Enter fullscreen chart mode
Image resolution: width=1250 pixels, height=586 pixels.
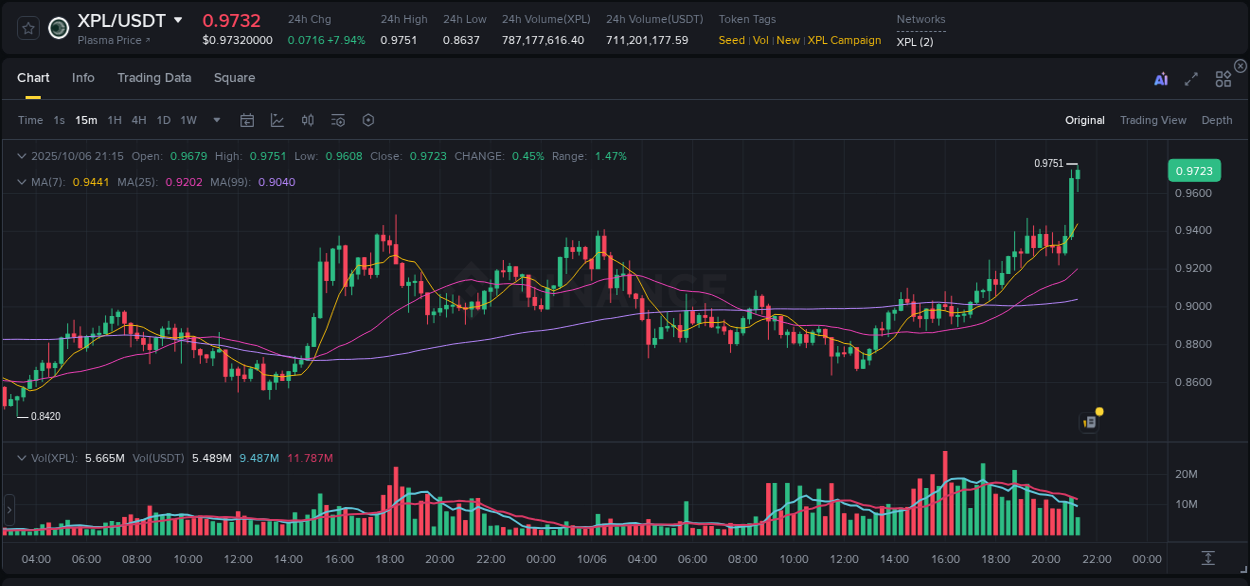[x=1190, y=78]
